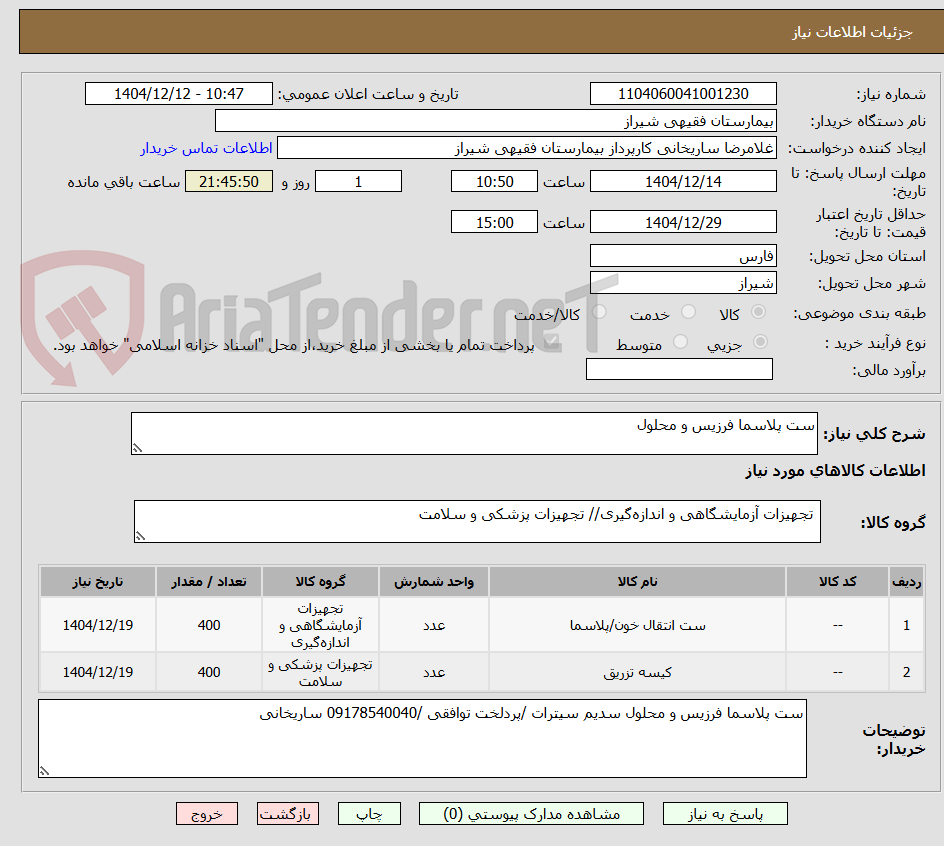Click the ردیف column header
The image size is (944, 846).
coord(906,582)
